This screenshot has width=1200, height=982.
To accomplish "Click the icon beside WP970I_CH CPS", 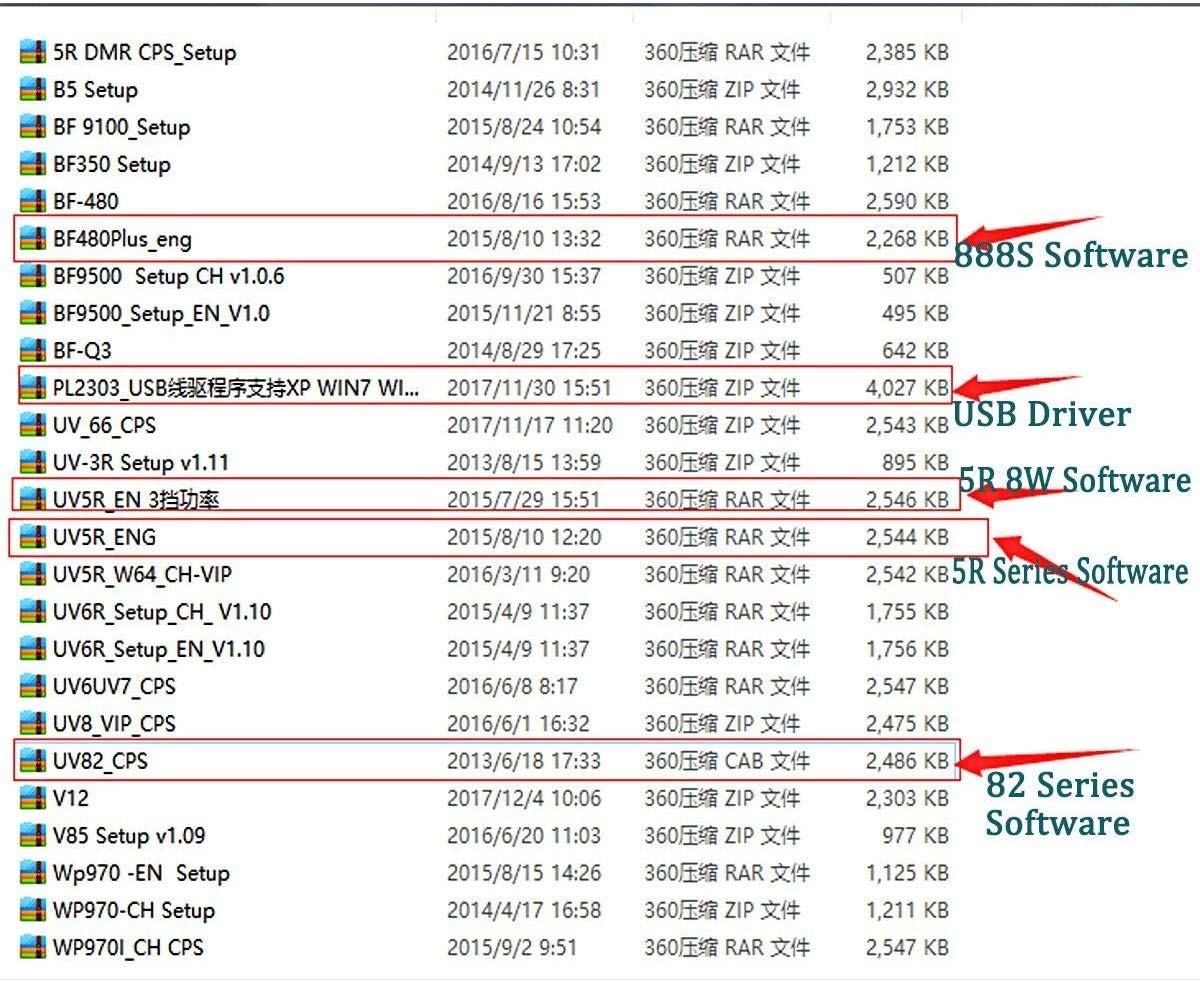I will point(34,948).
